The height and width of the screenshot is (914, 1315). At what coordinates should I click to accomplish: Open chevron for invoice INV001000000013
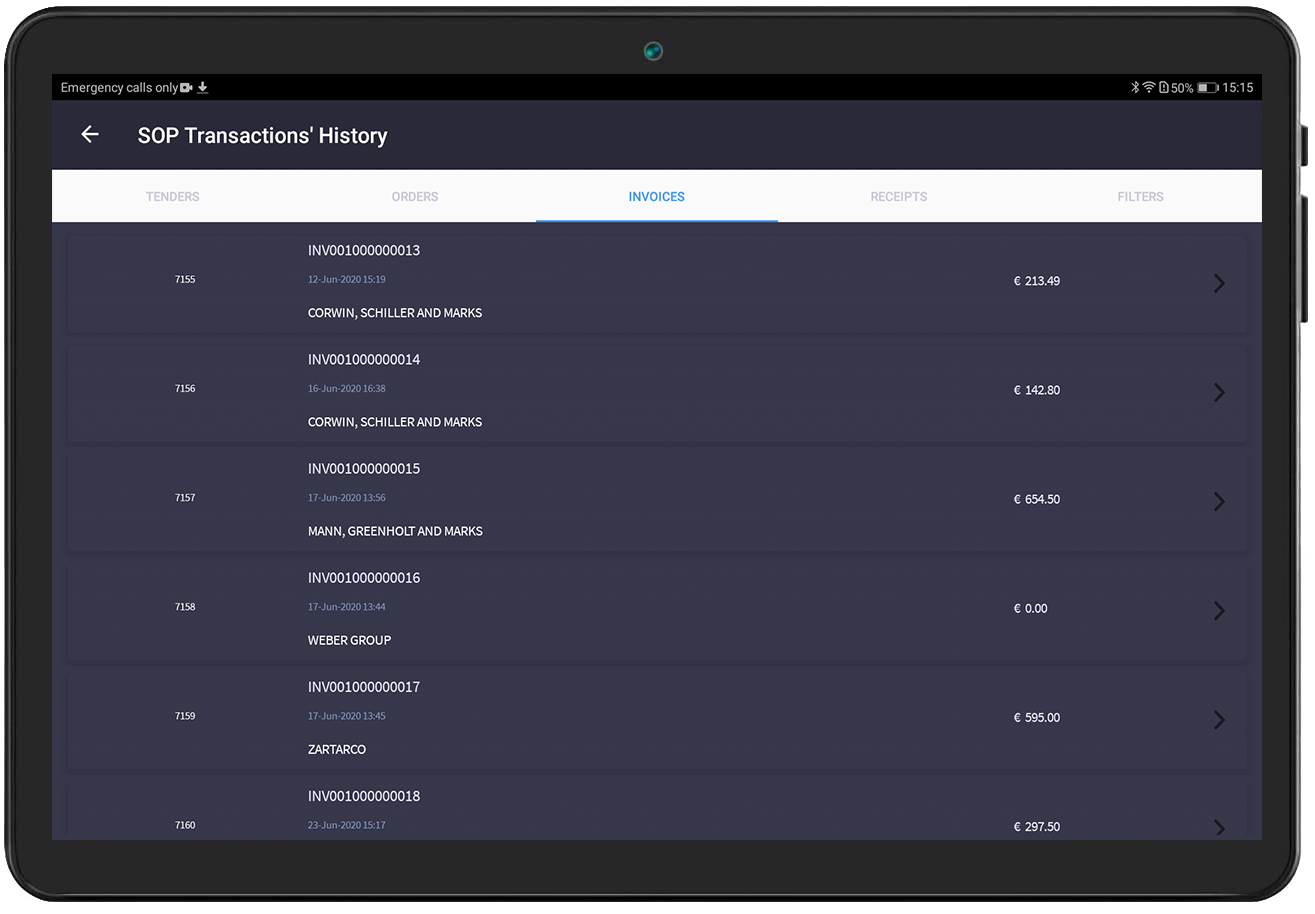1218,283
